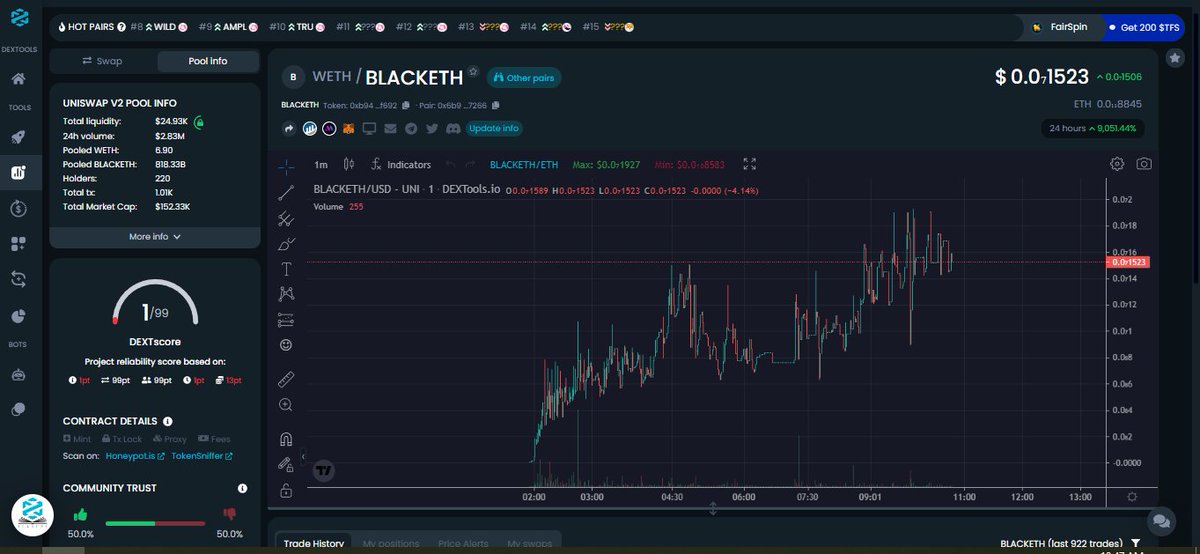The width and height of the screenshot is (1200, 554).
Task: Click the chart resize handle below time axis
Action: coord(713,508)
